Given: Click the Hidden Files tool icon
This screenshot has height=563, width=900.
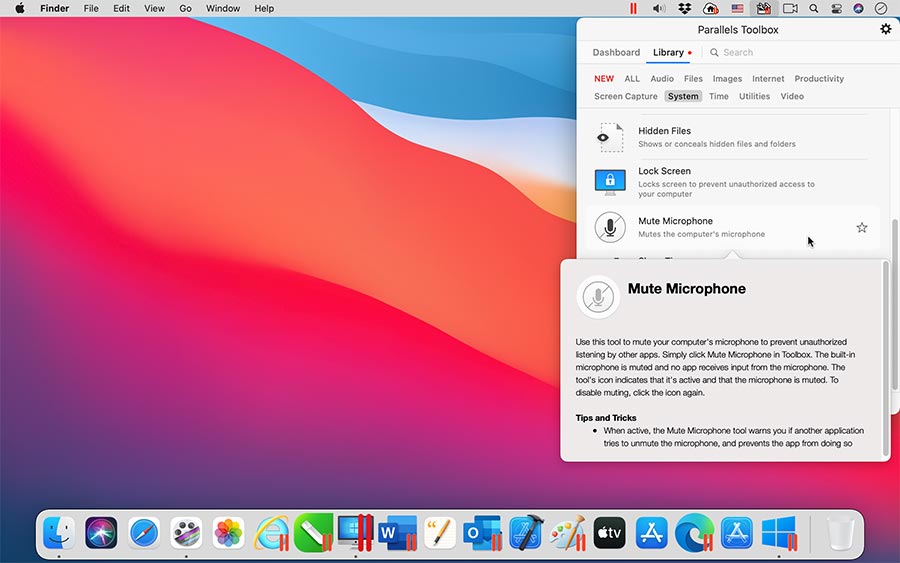Looking at the screenshot, I should (x=609, y=137).
